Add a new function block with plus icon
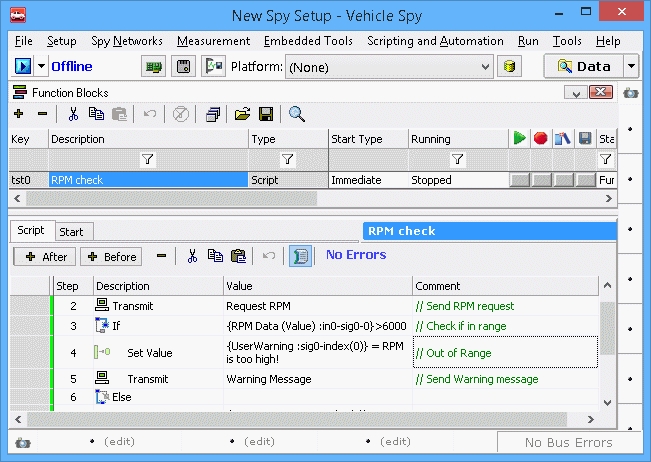This screenshot has height=462, width=651. click(x=19, y=114)
